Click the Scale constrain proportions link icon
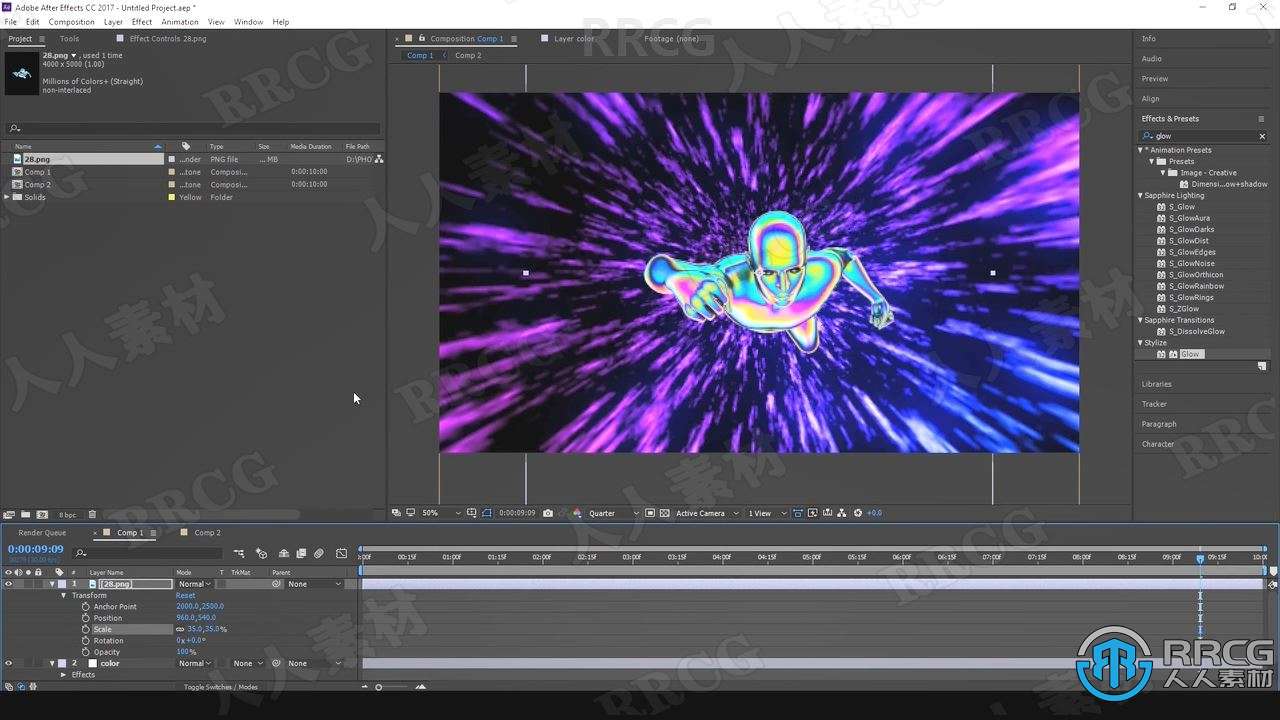1280x720 pixels. click(180, 629)
